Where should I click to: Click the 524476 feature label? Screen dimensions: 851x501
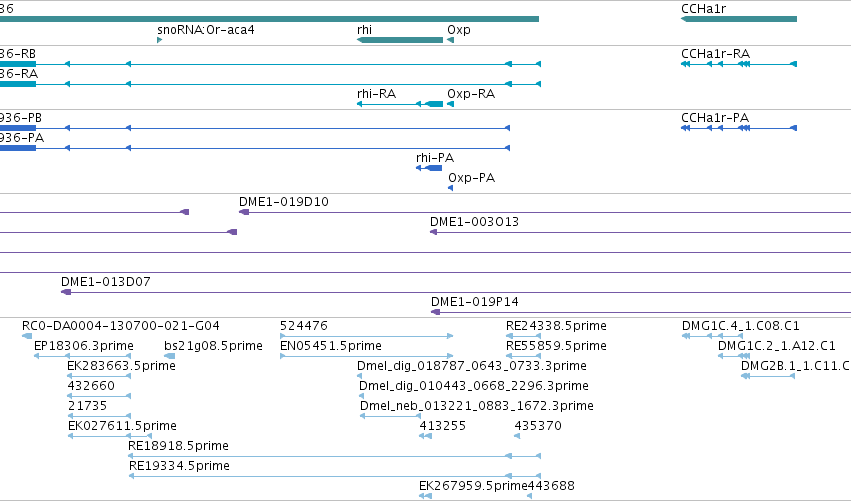click(x=304, y=326)
